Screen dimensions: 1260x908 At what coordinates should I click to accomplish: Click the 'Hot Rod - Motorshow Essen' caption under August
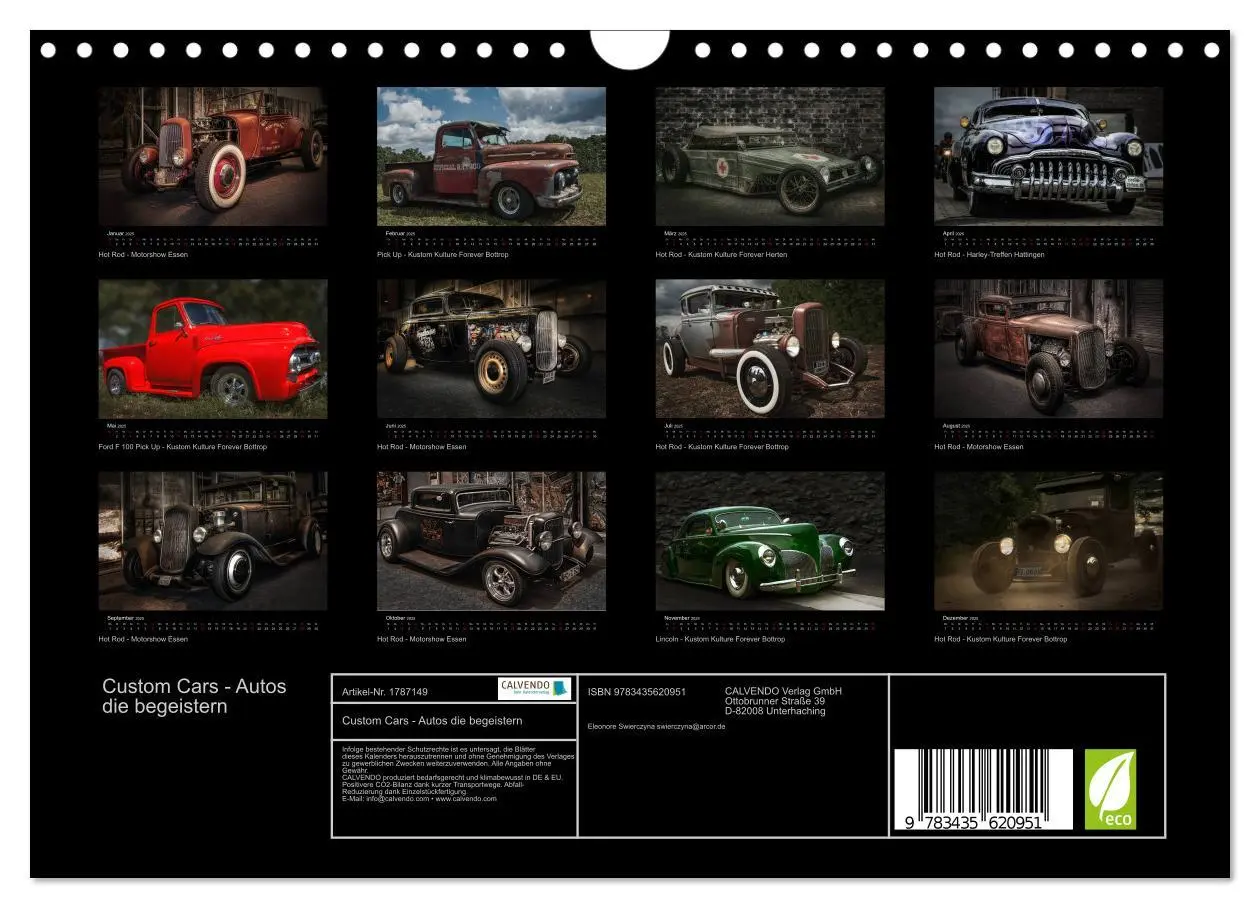coord(978,447)
